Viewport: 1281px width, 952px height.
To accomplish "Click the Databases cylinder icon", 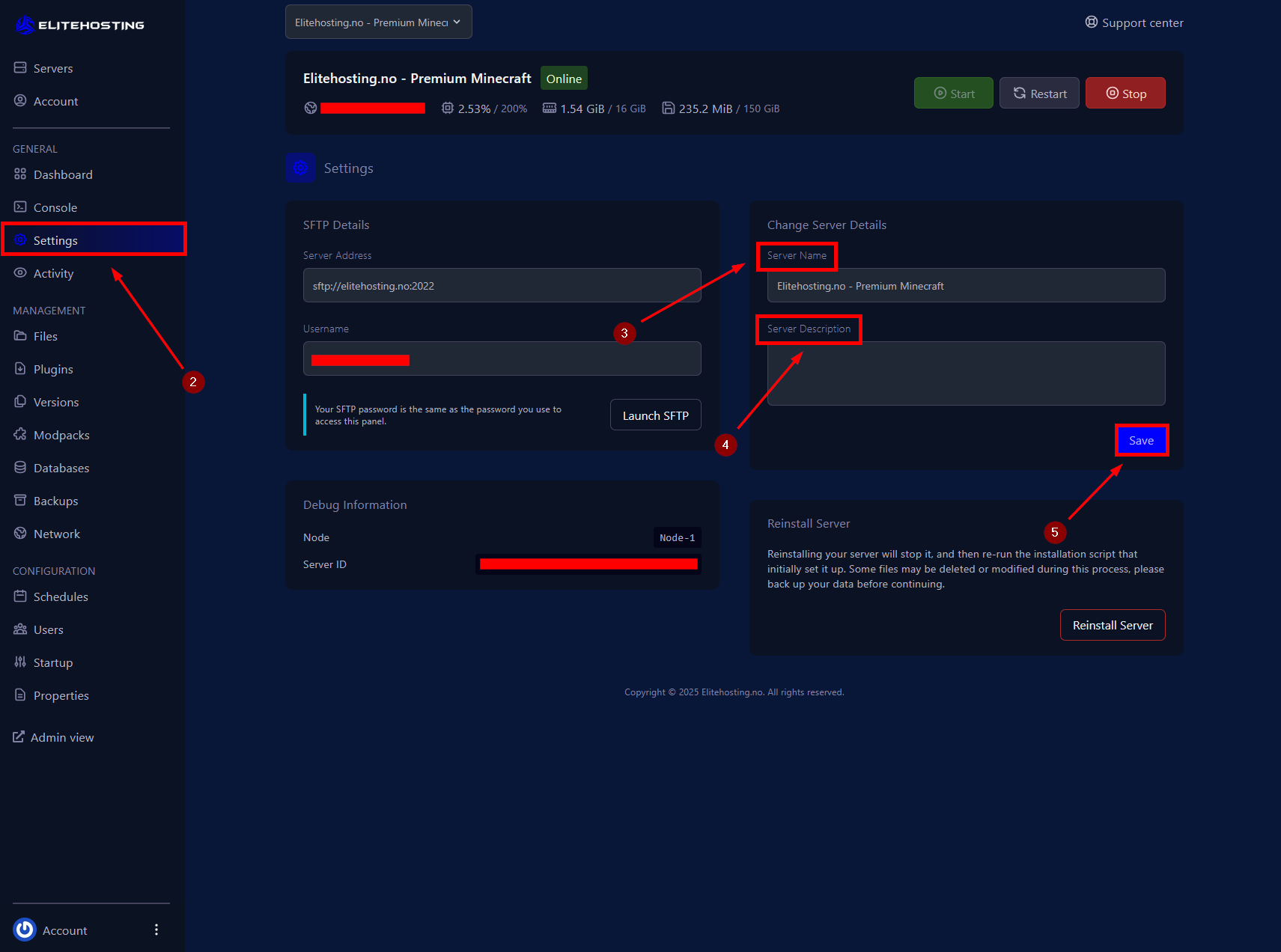I will click(x=20, y=468).
